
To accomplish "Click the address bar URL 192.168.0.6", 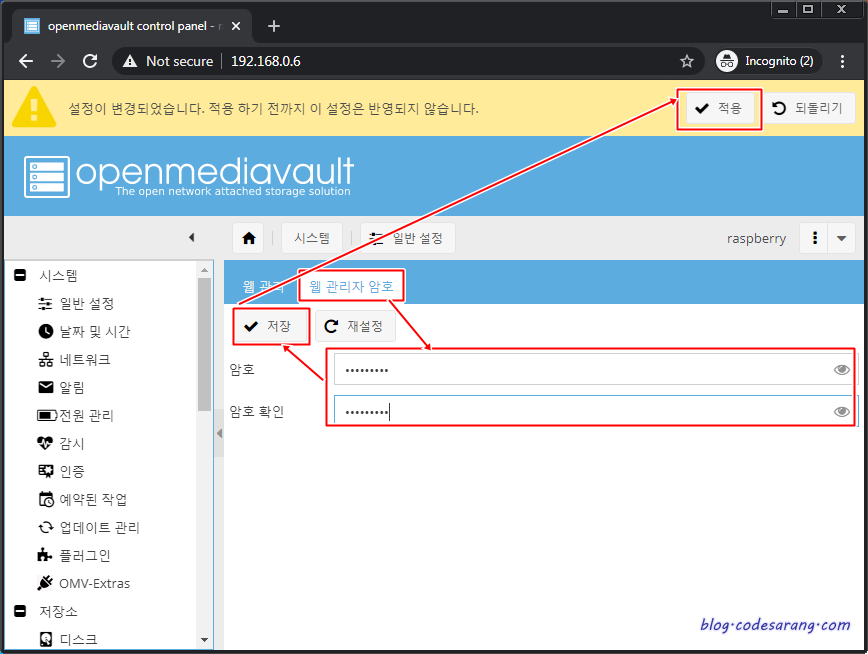I will point(266,61).
